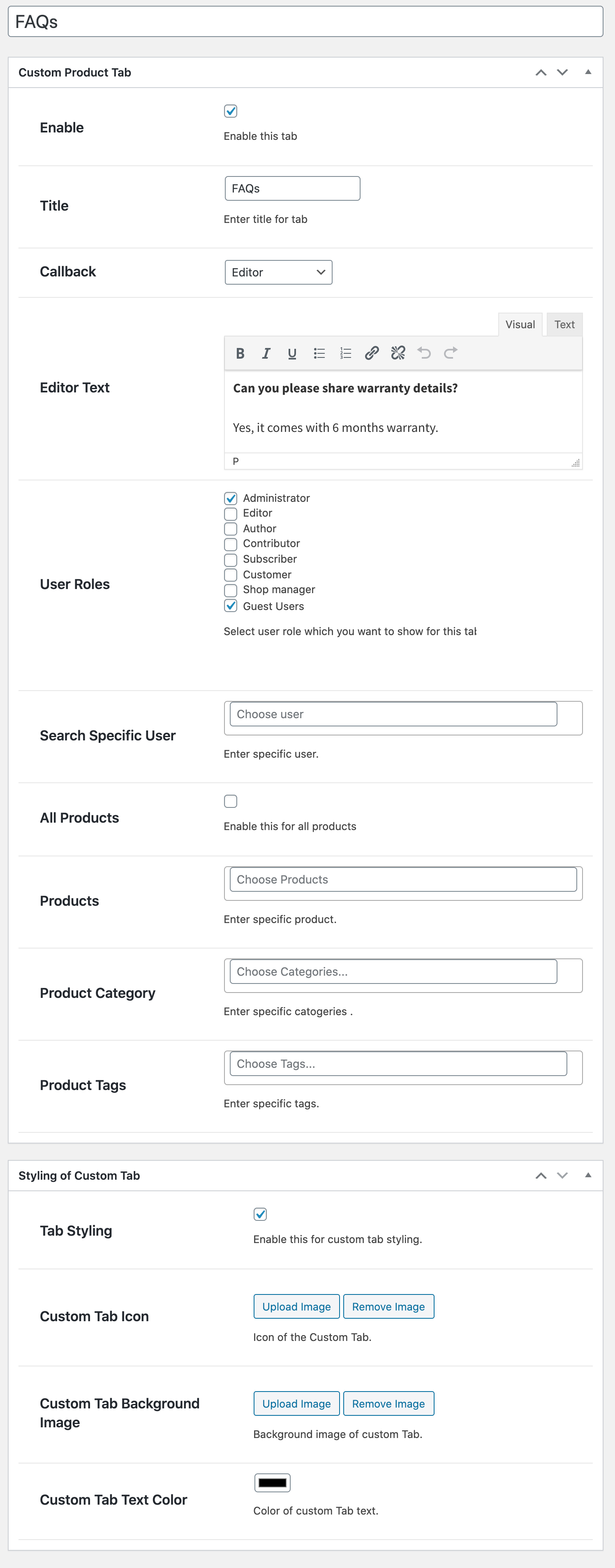This screenshot has width=615, height=1568.
Task: Switch to the Text editor tab
Action: pyautogui.click(x=564, y=325)
